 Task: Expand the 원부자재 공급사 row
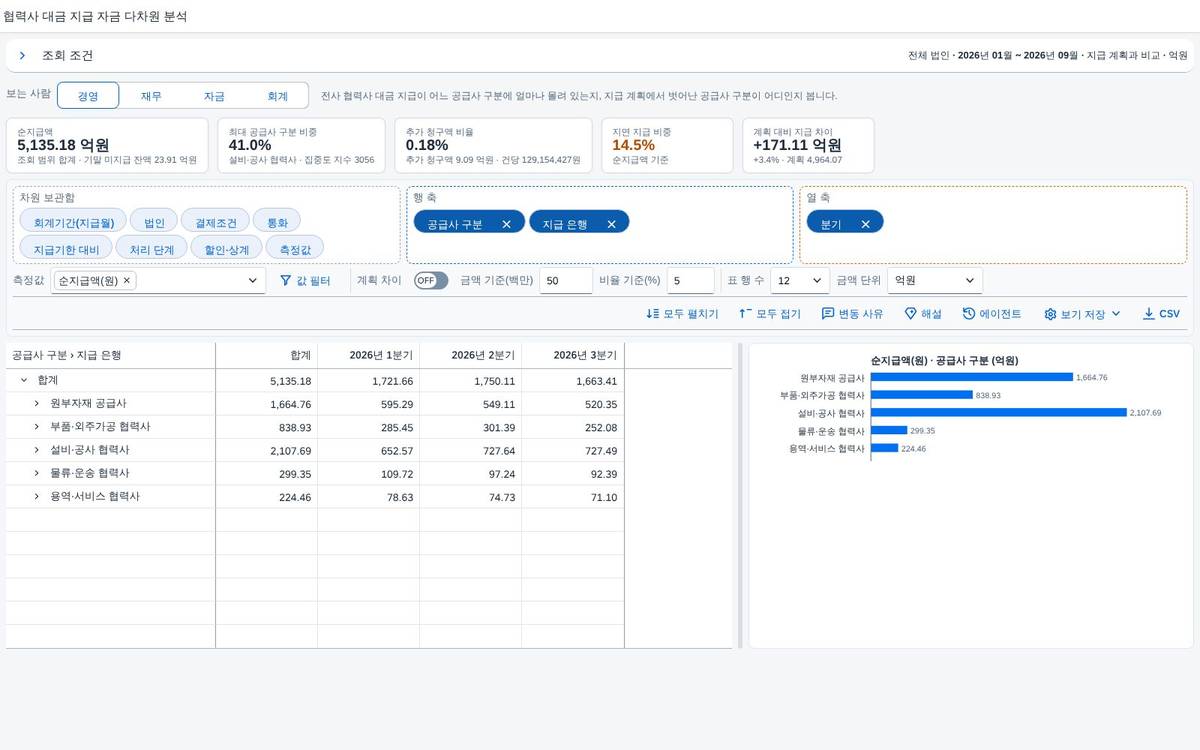37,404
